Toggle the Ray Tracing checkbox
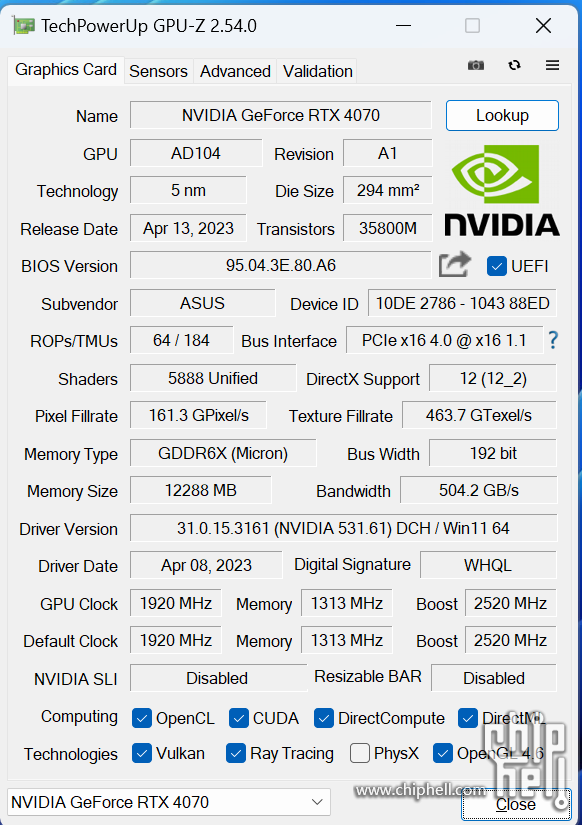 [236, 753]
